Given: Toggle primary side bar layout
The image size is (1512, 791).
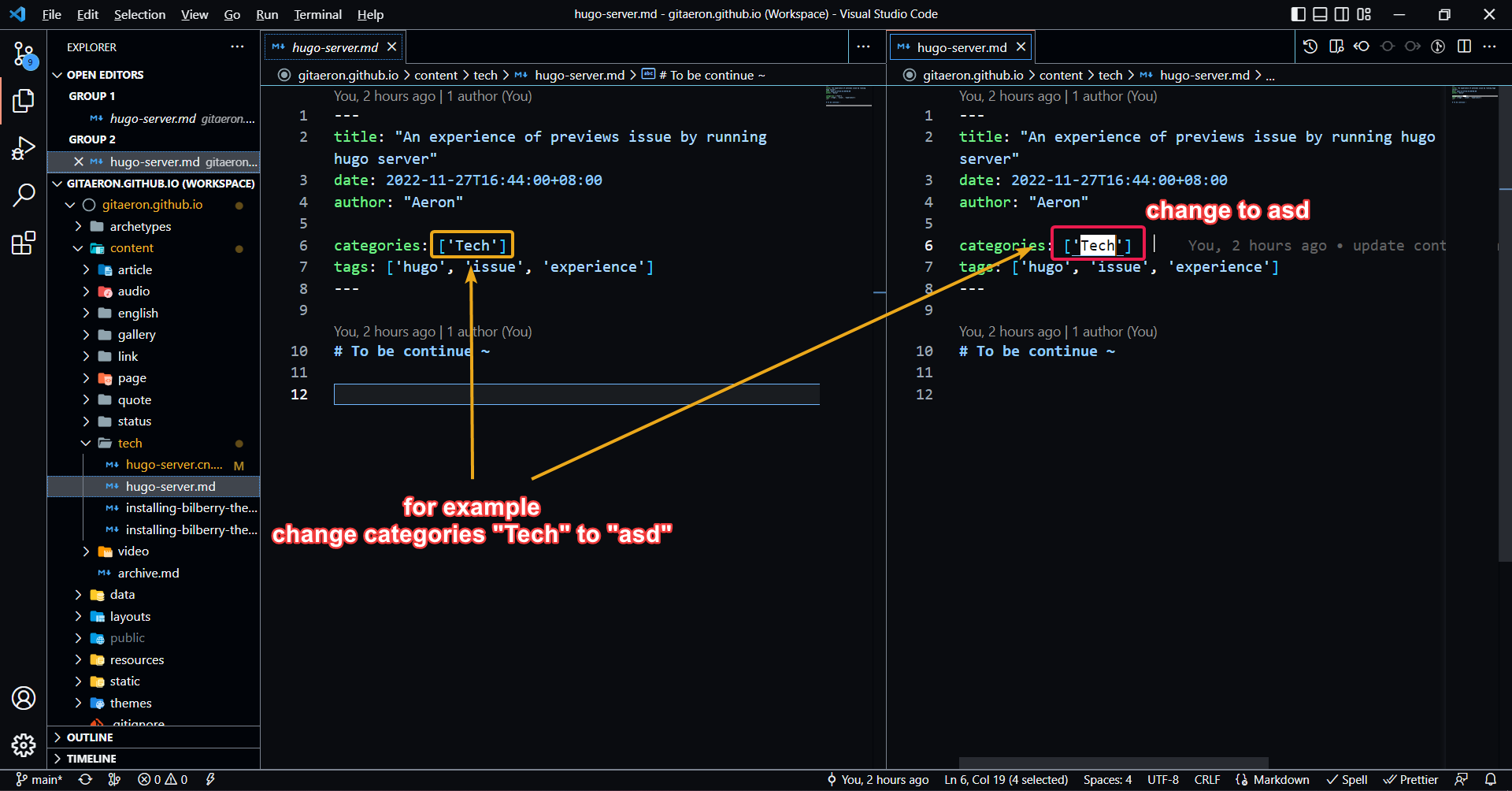Looking at the screenshot, I should click(x=1299, y=14).
